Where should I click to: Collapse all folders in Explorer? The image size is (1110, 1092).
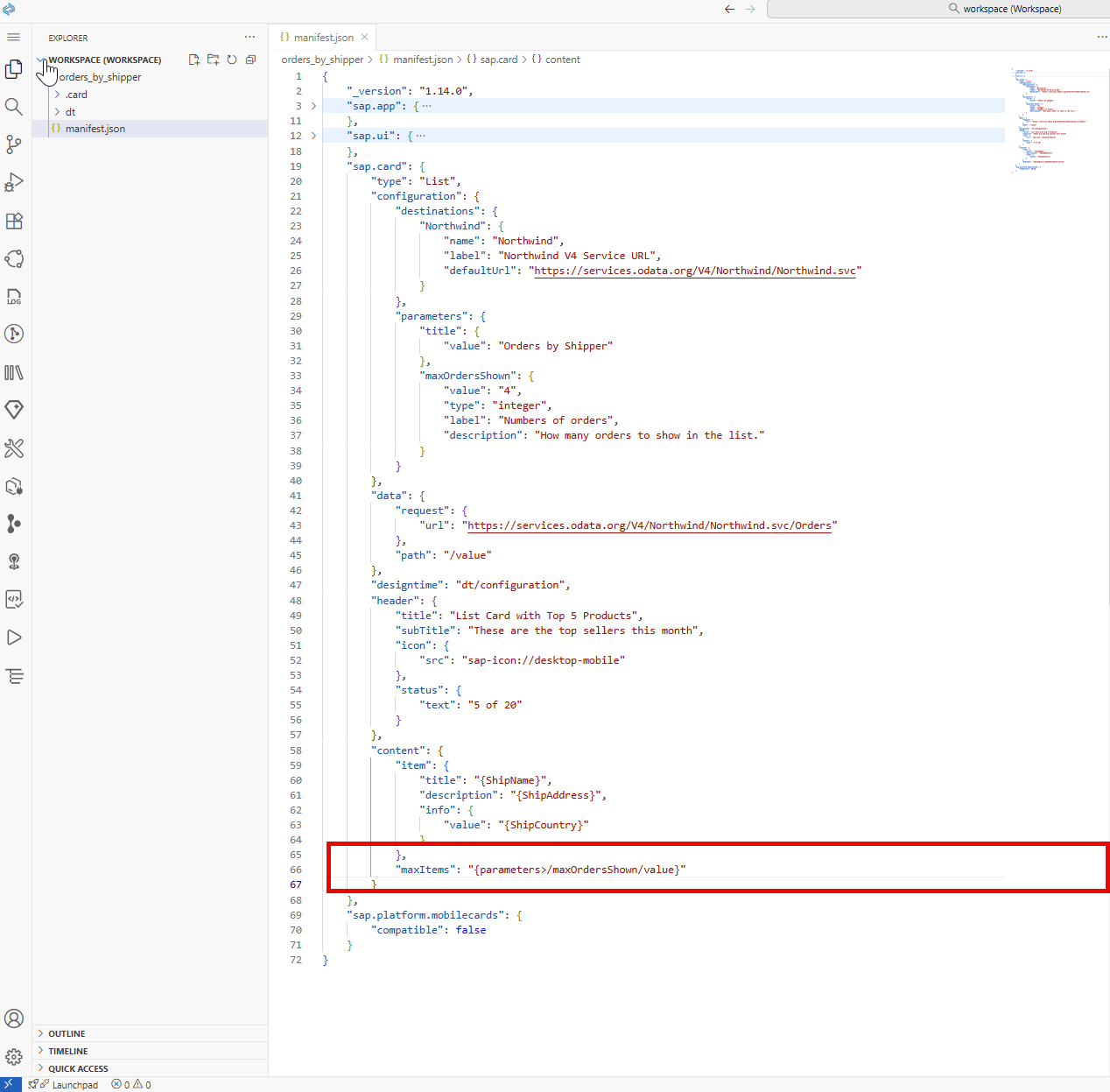(x=250, y=60)
